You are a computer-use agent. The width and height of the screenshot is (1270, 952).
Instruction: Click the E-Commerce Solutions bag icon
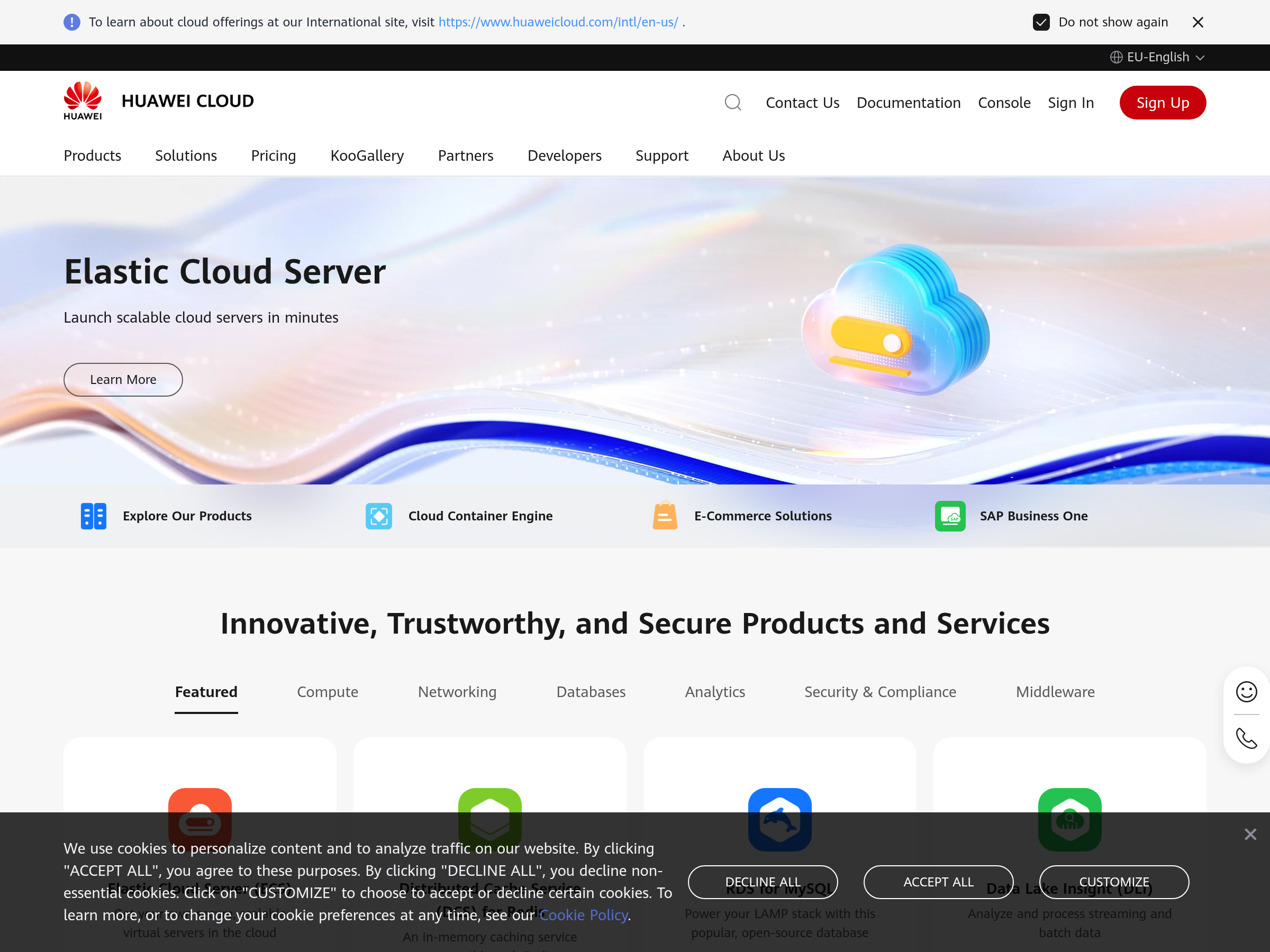click(665, 515)
